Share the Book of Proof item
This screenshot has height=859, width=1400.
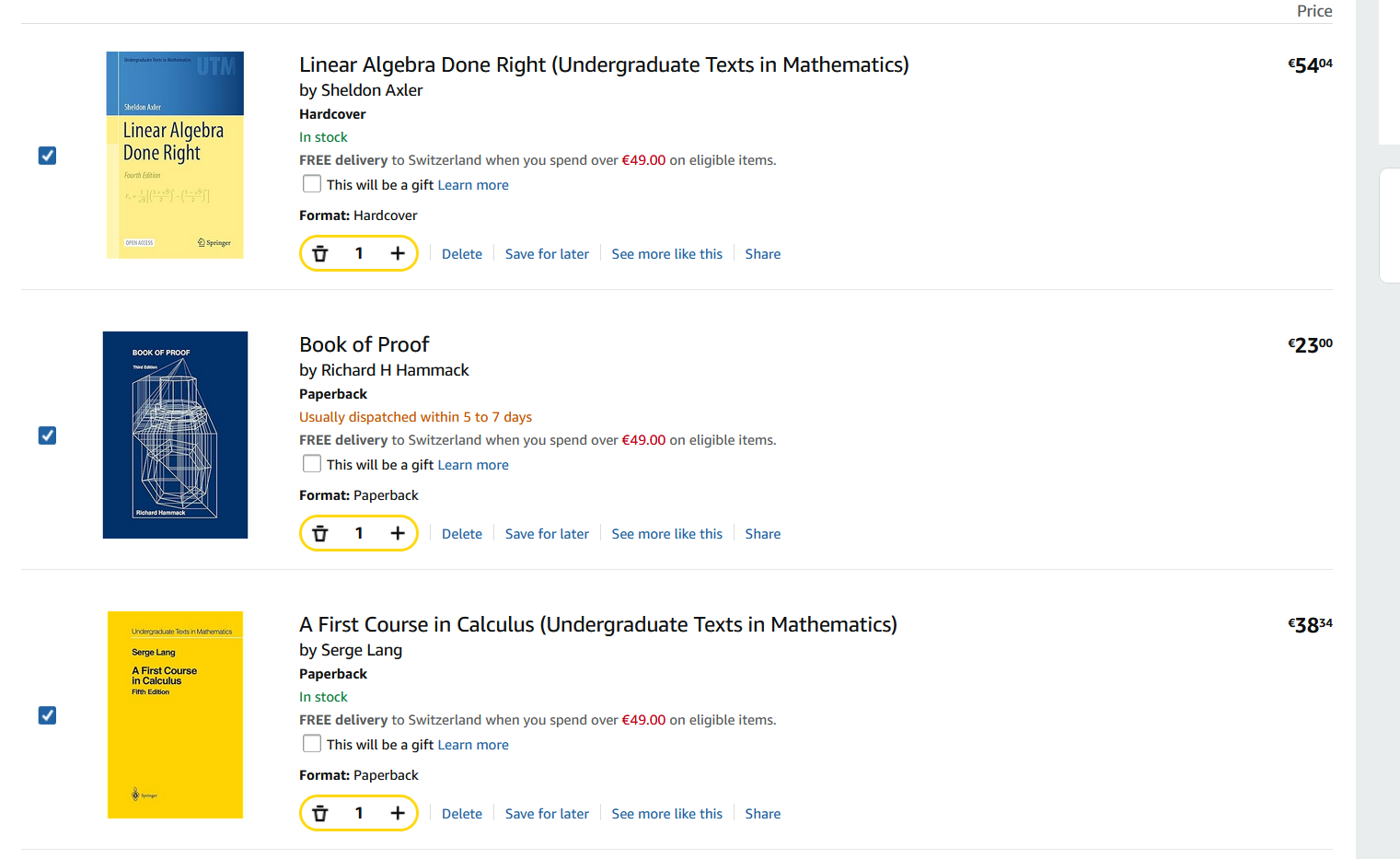pos(763,534)
